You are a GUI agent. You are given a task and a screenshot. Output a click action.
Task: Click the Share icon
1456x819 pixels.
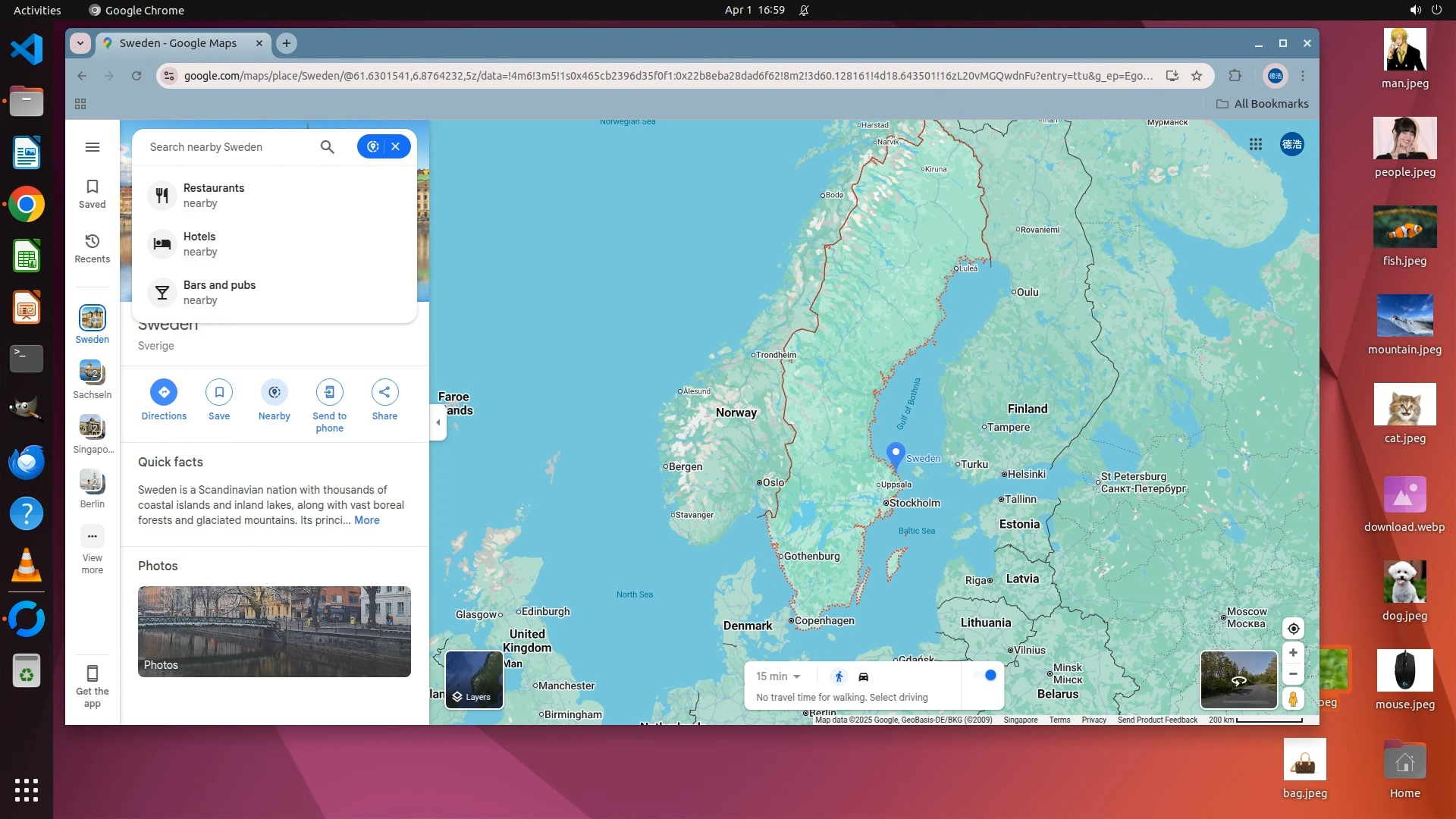pyautogui.click(x=384, y=392)
